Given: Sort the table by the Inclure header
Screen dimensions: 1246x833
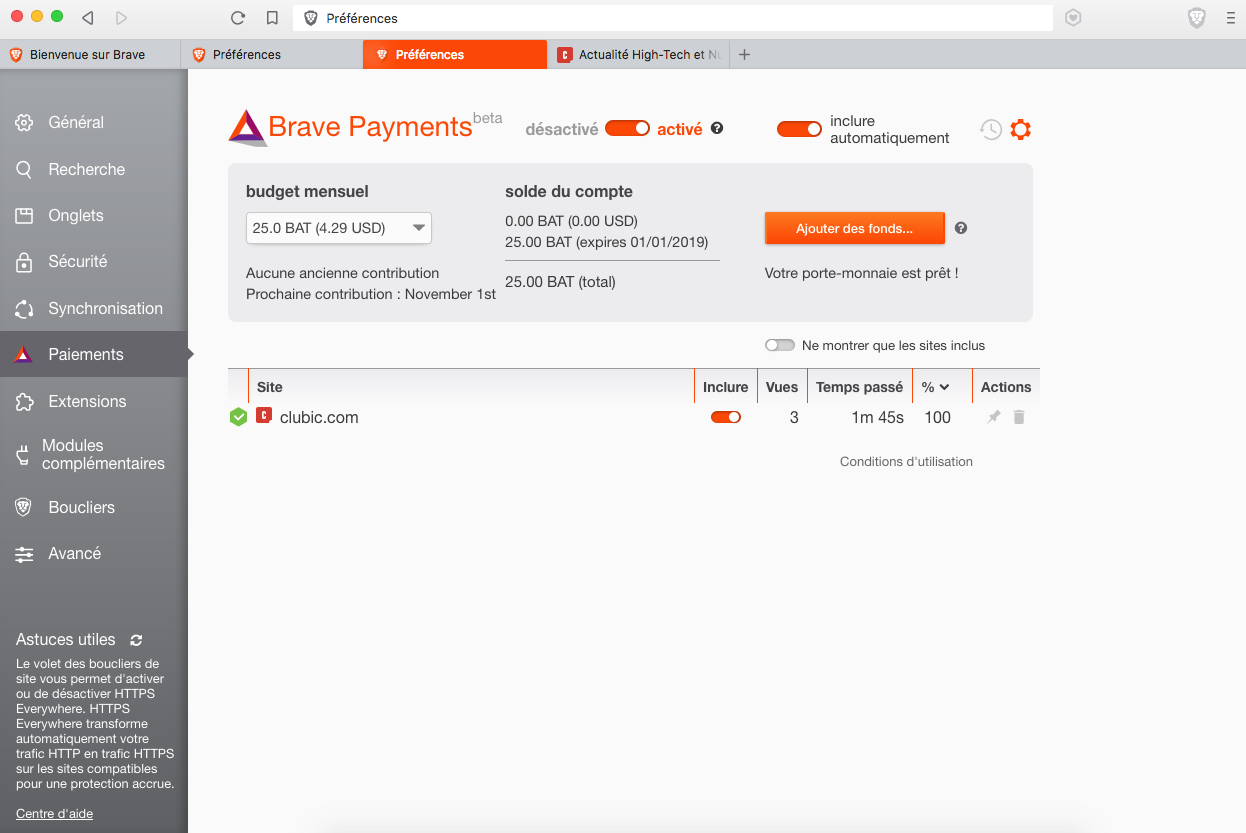Looking at the screenshot, I should [725, 387].
